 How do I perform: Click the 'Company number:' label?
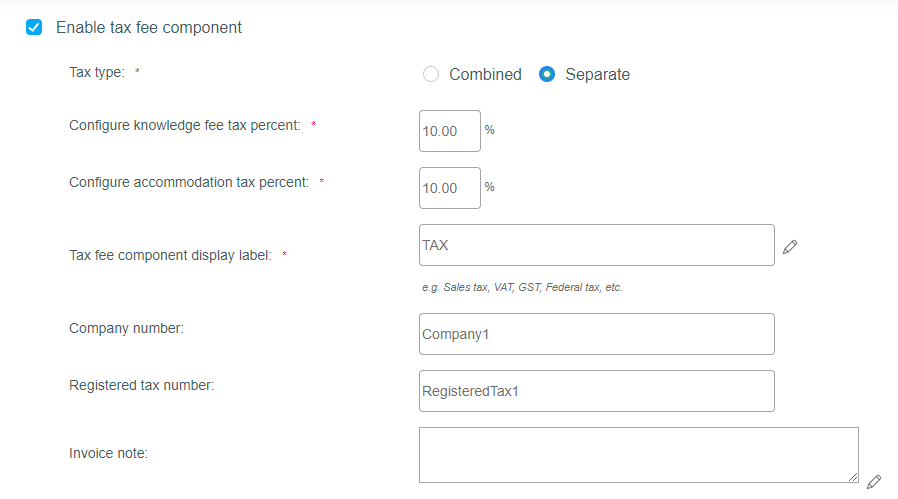(127, 328)
